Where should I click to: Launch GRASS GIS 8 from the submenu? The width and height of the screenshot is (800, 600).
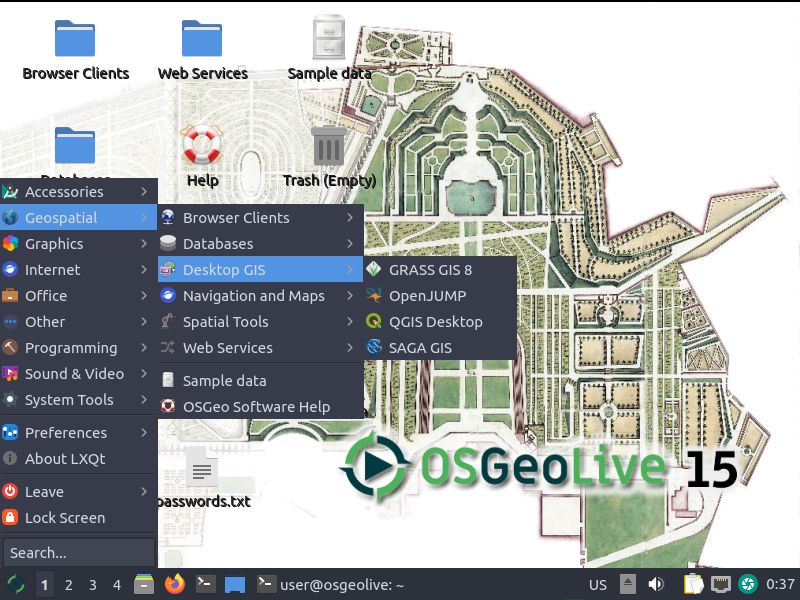click(430, 270)
